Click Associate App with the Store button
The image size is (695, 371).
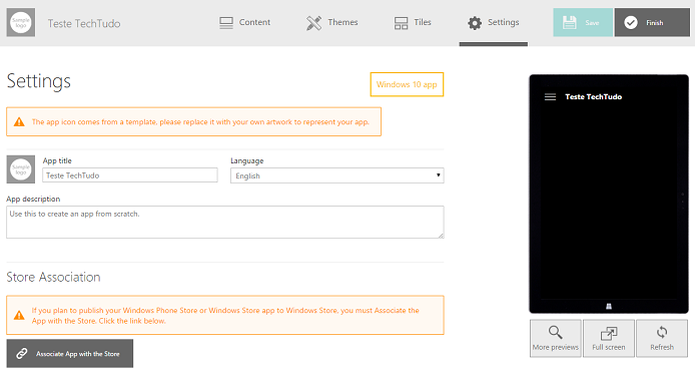pyautogui.click(x=70, y=353)
